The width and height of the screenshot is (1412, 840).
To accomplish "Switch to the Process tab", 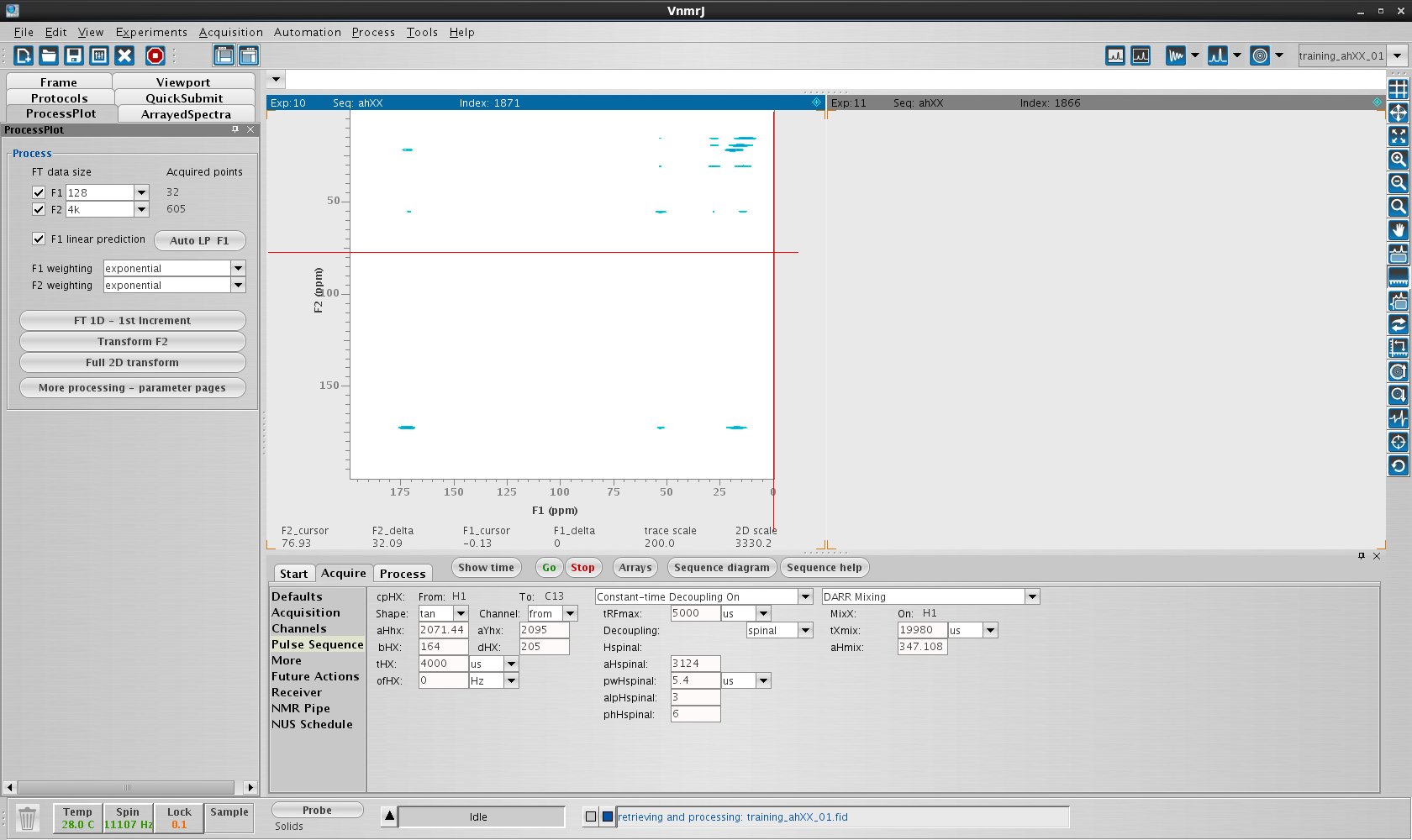I will 403,574.
